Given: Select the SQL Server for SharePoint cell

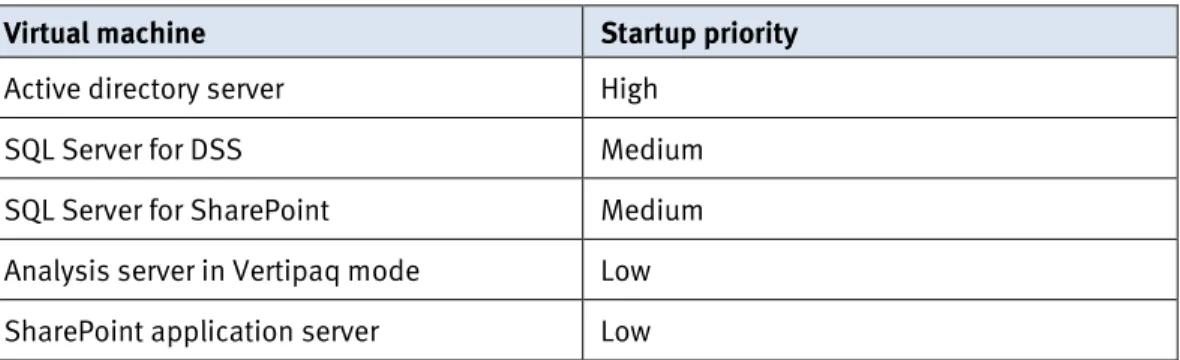Looking at the screenshot, I should pyautogui.click(x=290, y=209).
